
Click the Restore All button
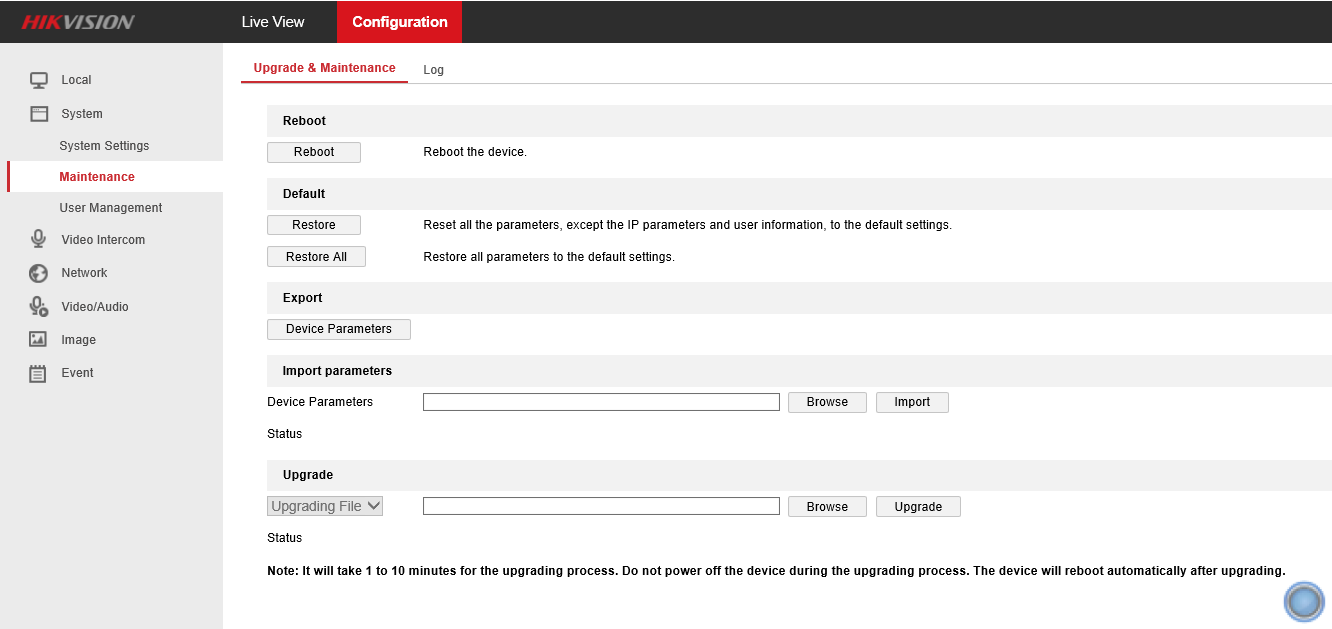click(x=316, y=257)
